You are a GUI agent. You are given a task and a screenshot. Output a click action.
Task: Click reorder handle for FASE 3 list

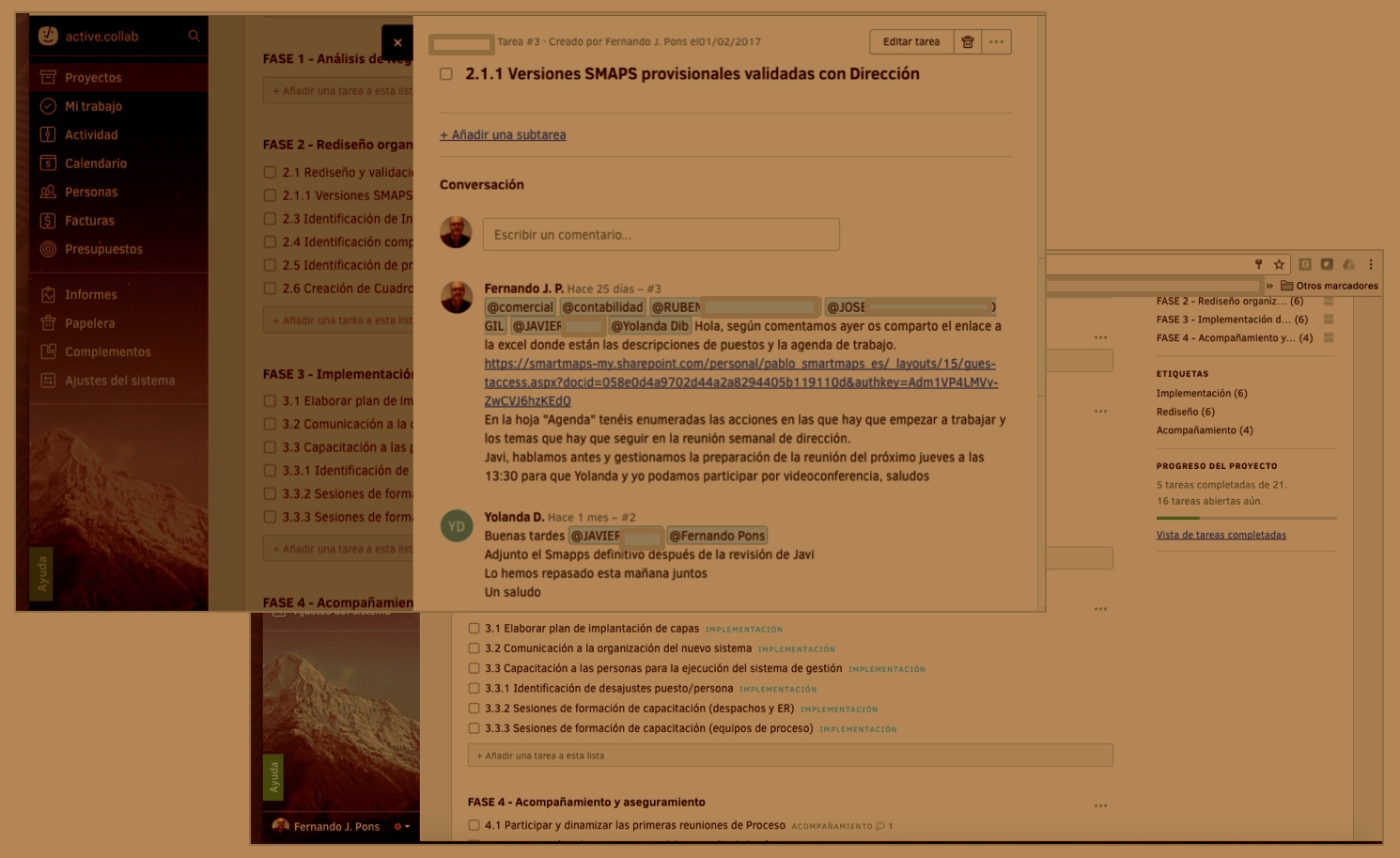pos(1329,320)
